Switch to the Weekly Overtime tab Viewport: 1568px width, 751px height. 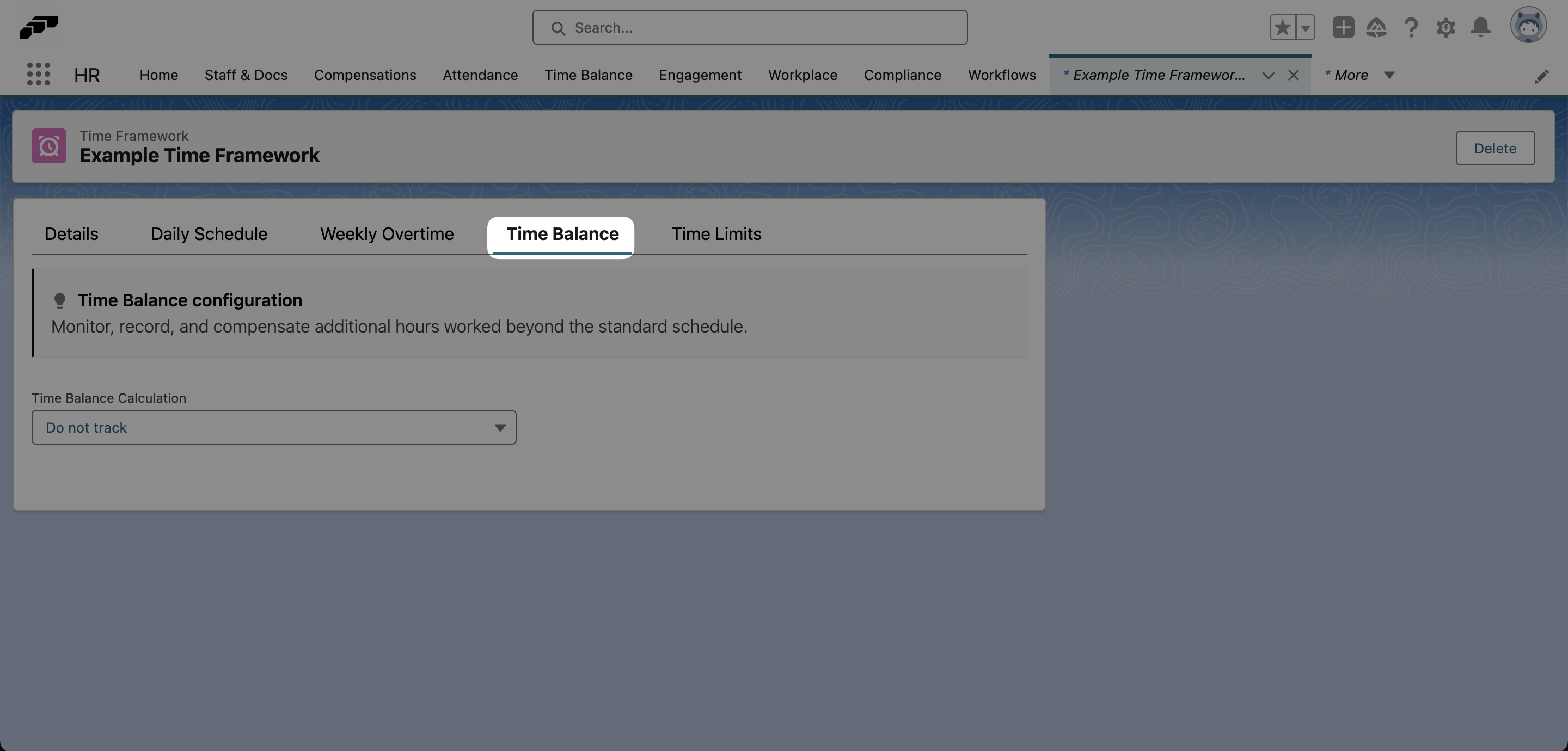(x=386, y=233)
